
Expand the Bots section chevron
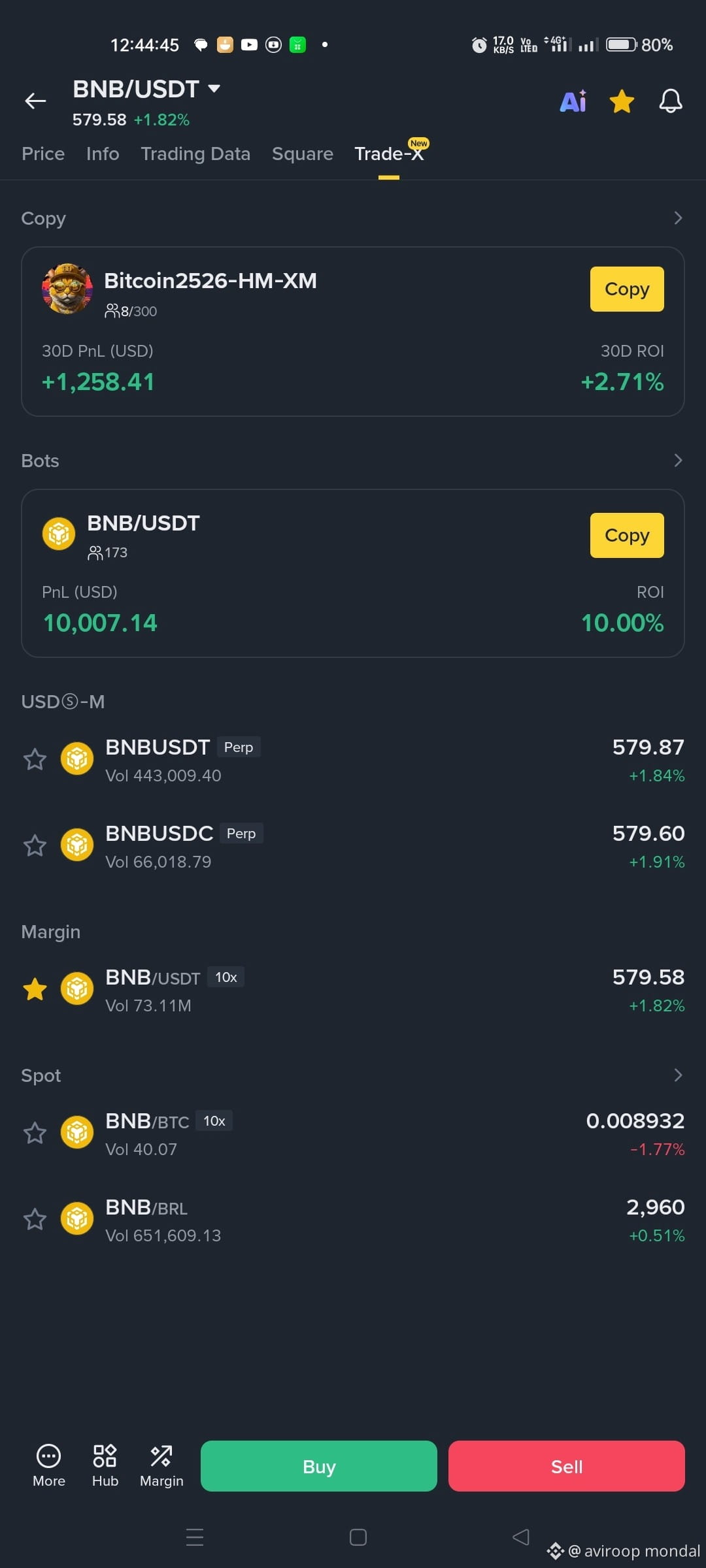(678, 460)
